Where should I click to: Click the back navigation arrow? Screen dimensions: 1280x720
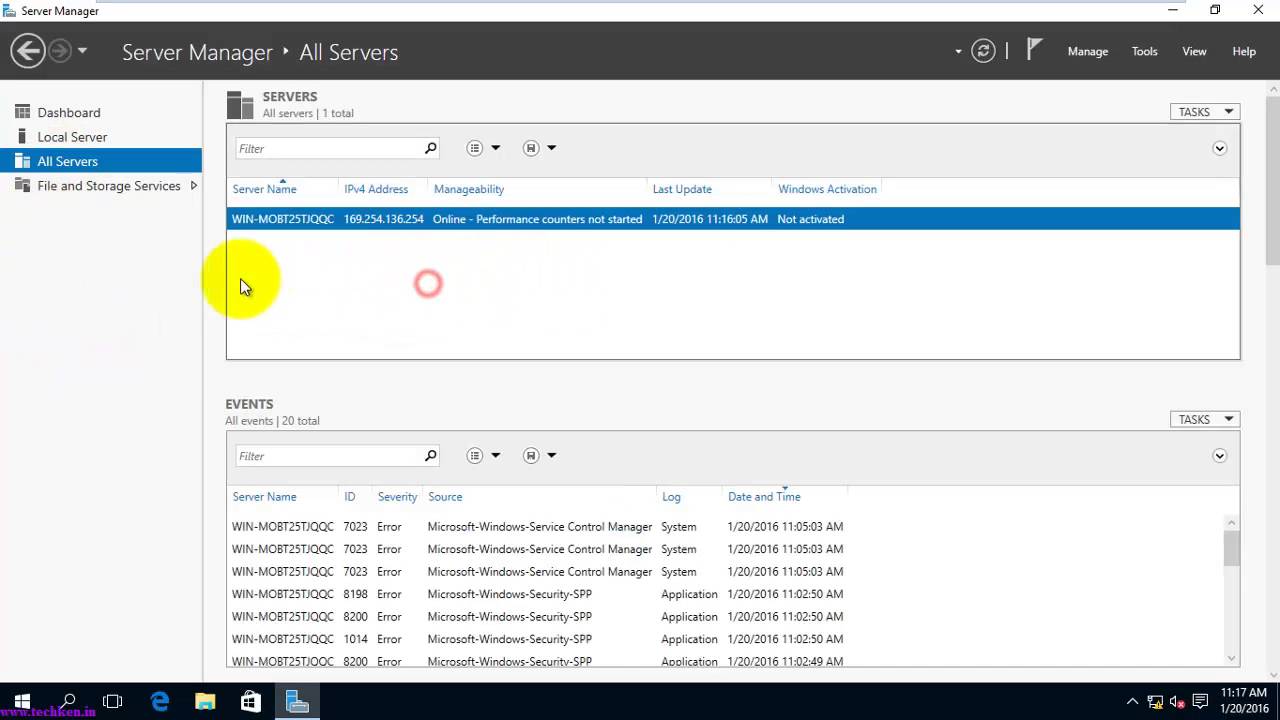coord(28,51)
